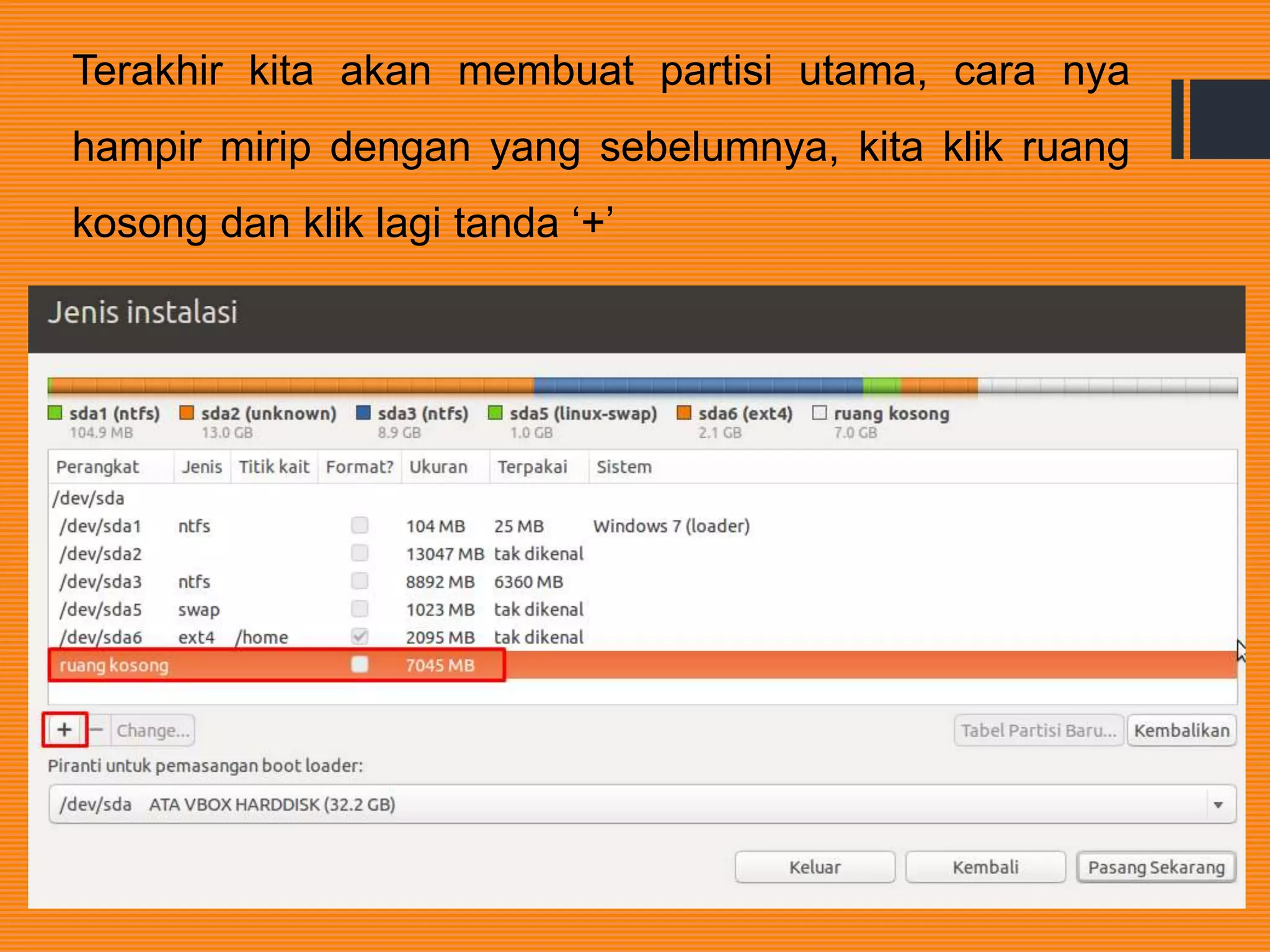Image resolution: width=1270 pixels, height=952 pixels.
Task: Open the boot loader device dropdown
Action: coord(642,804)
